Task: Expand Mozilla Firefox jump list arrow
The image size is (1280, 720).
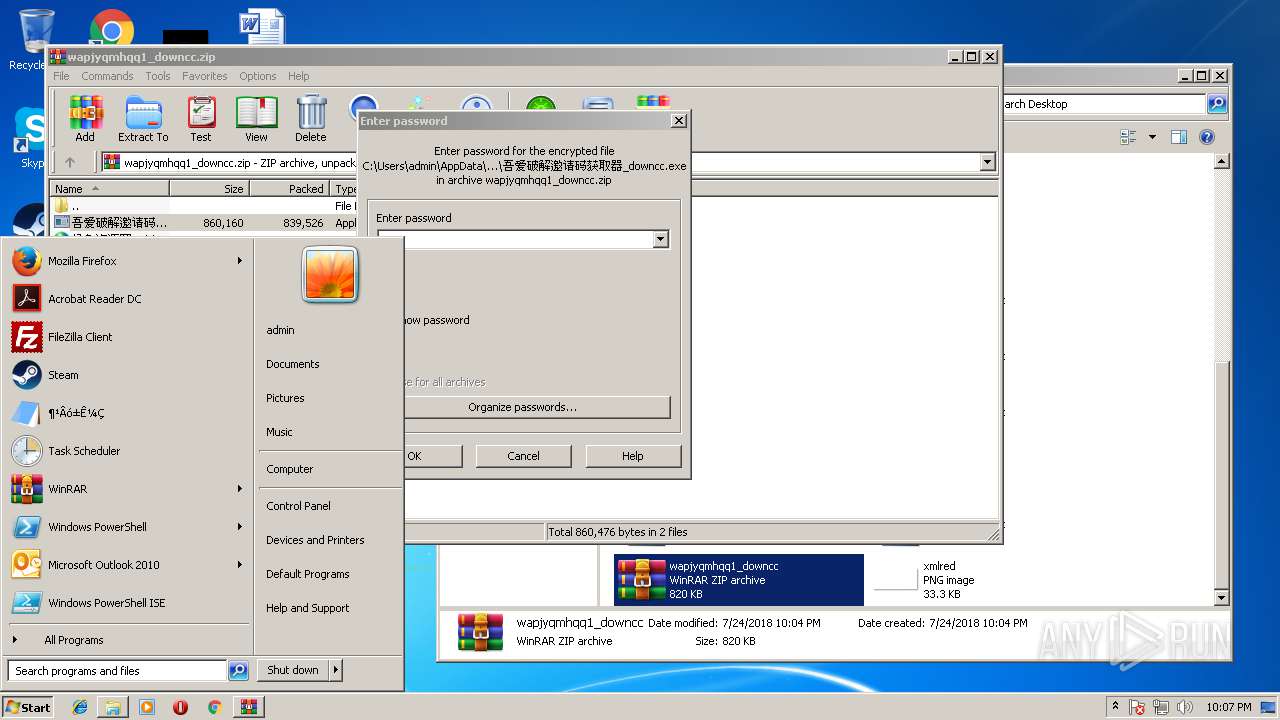Action: pyautogui.click(x=240, y=261)
